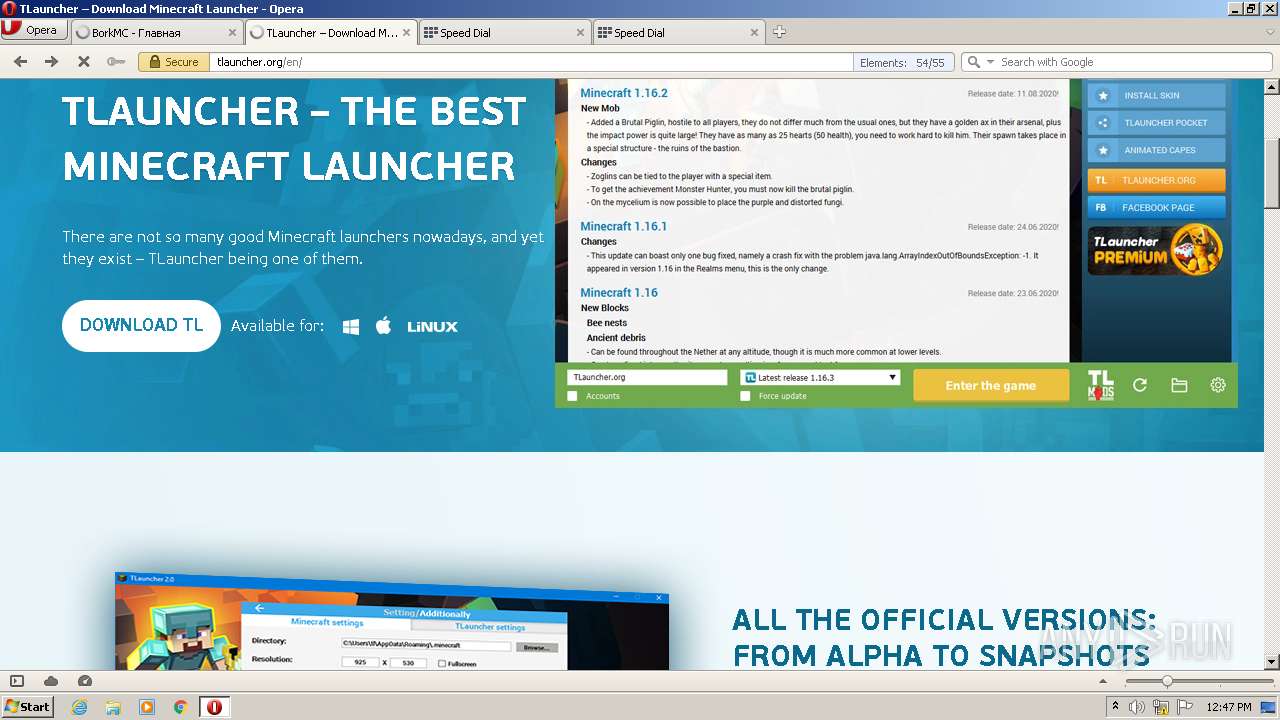
Task: Open the password wand key icon
Action: [116, 62]
